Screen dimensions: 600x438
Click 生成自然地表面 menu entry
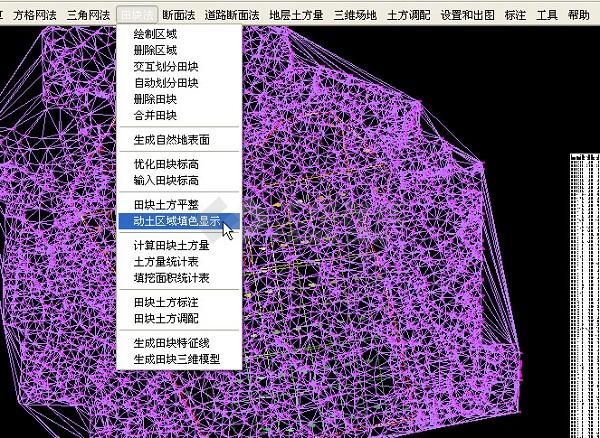[172, 140]
